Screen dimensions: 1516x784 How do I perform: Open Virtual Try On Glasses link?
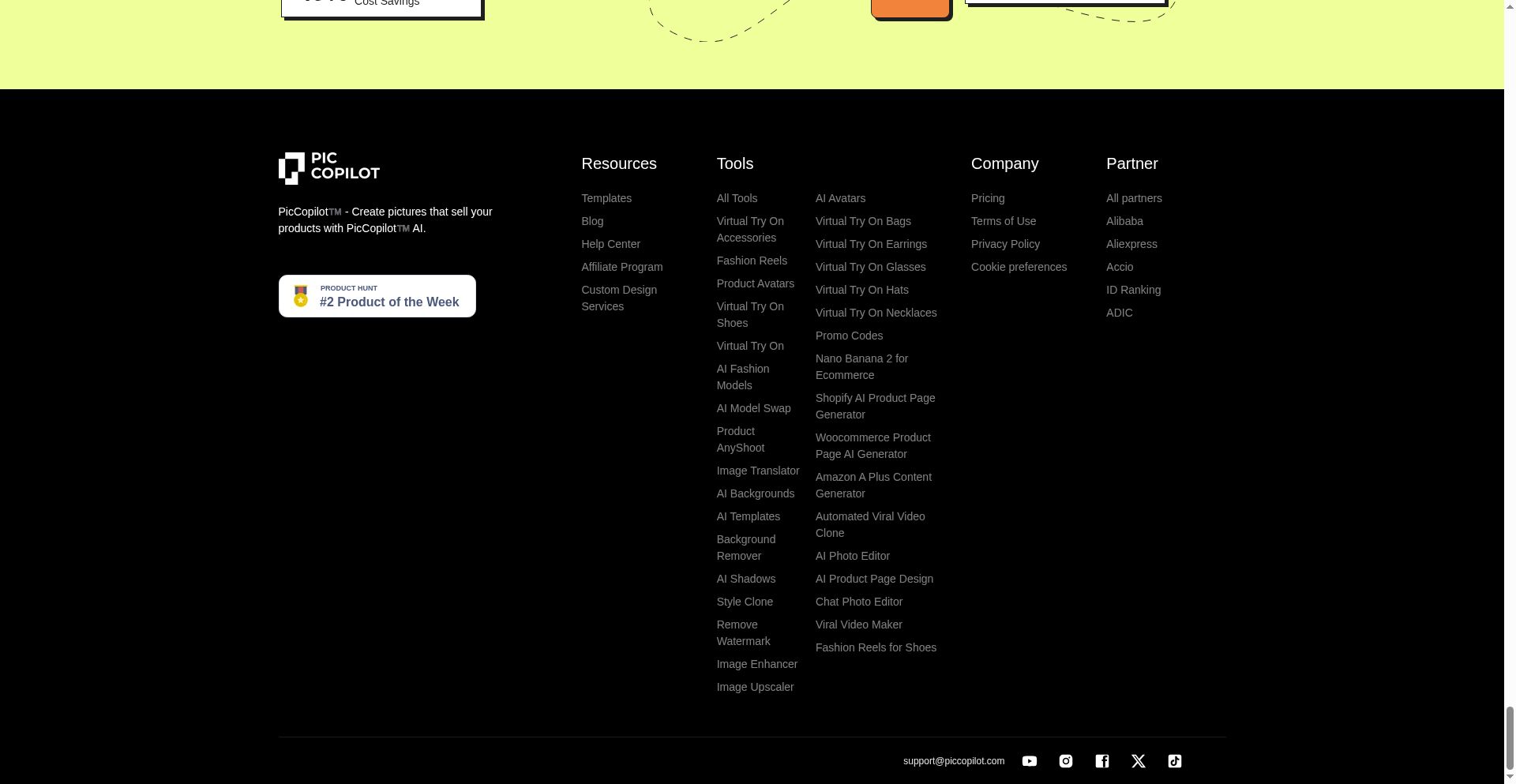point(870,267)
